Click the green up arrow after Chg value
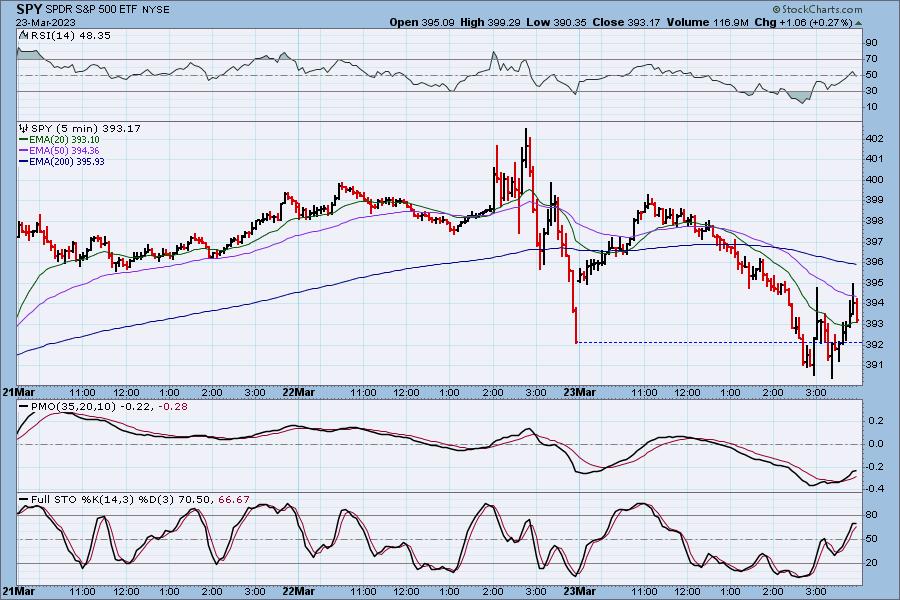The height and width of the screenshot is (600, 900). click(858, 23)
